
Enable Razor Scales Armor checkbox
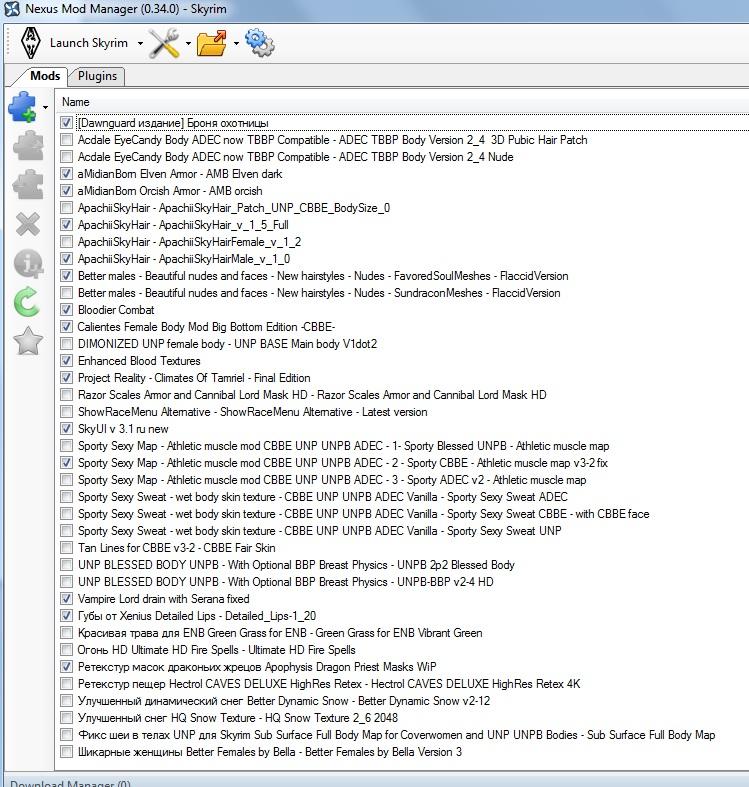[66, 395]
